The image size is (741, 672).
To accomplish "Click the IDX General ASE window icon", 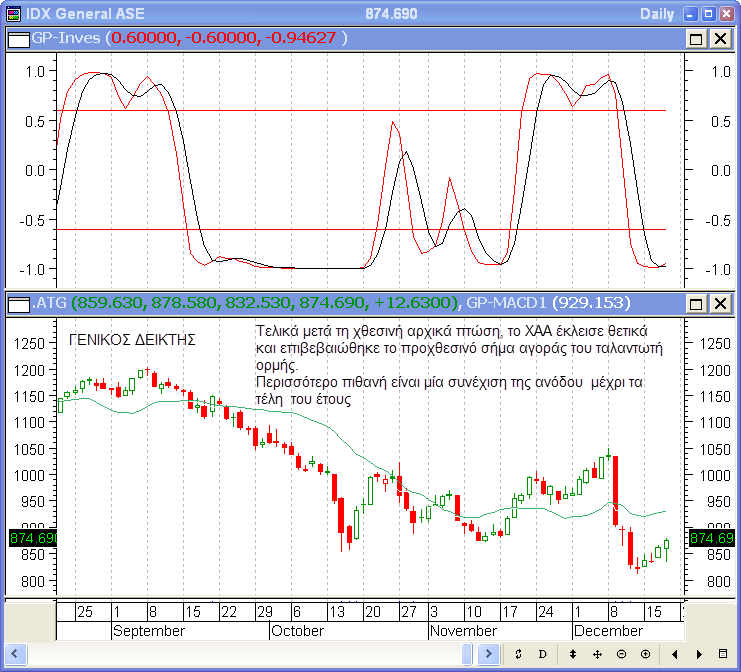I will (x=12, y=13).
